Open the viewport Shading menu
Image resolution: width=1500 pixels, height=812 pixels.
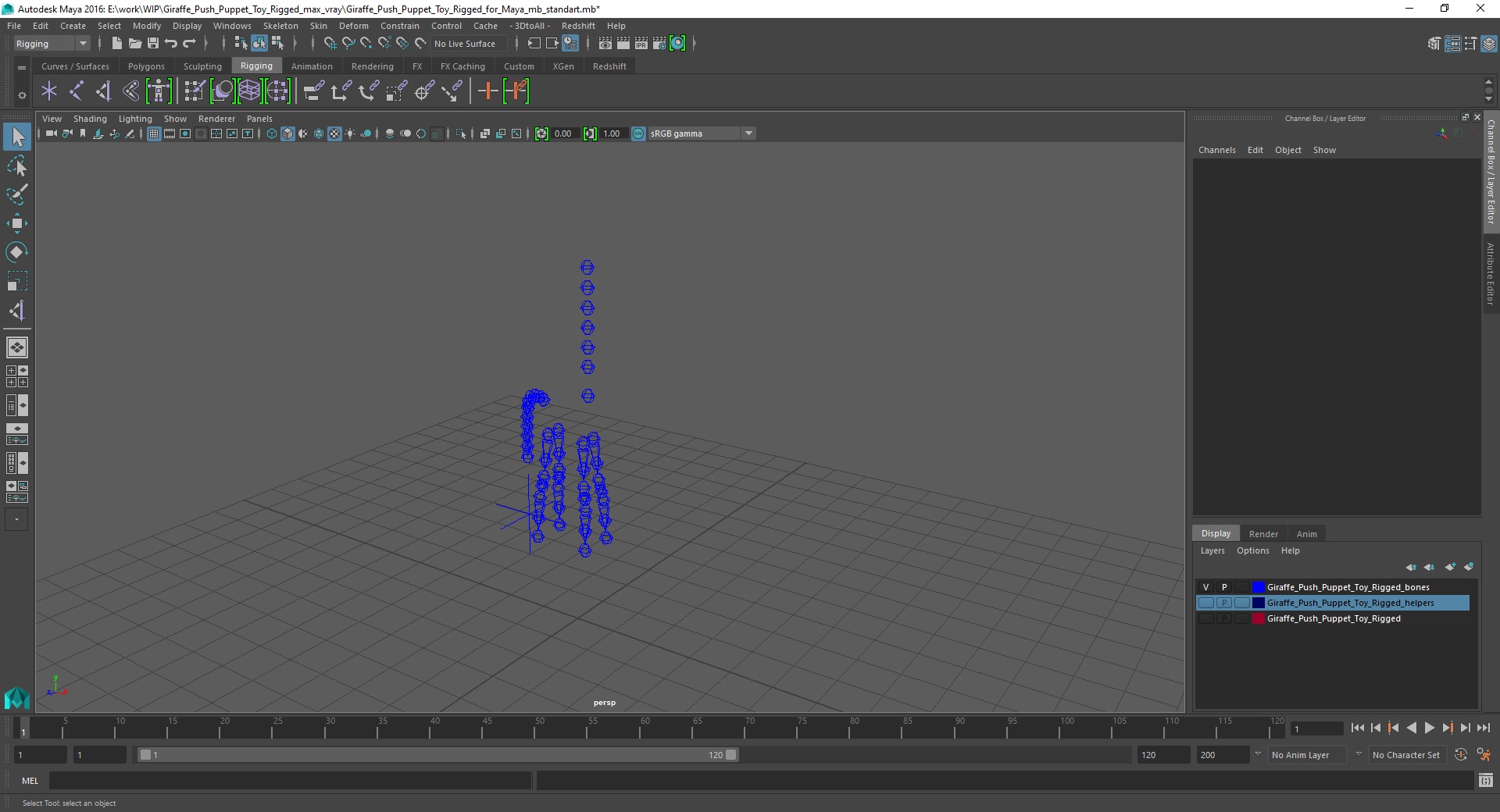[90, 119]
